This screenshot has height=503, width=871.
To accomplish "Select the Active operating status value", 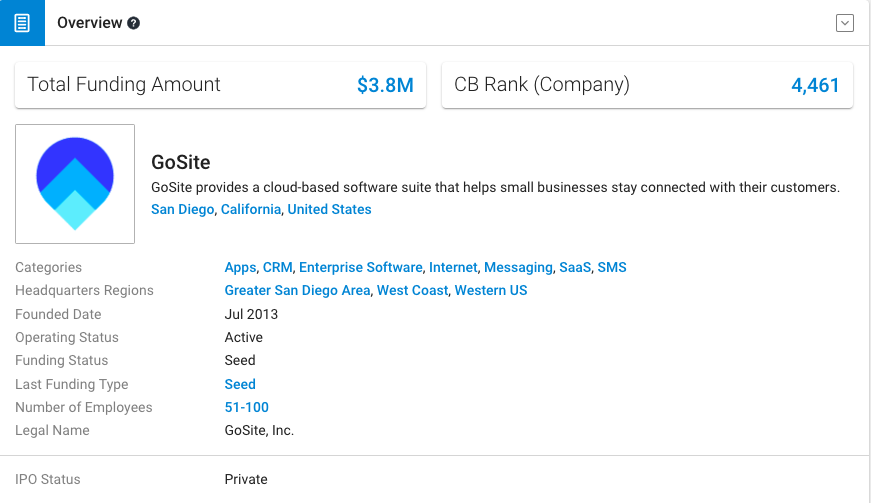I will (x=244, y=338).
